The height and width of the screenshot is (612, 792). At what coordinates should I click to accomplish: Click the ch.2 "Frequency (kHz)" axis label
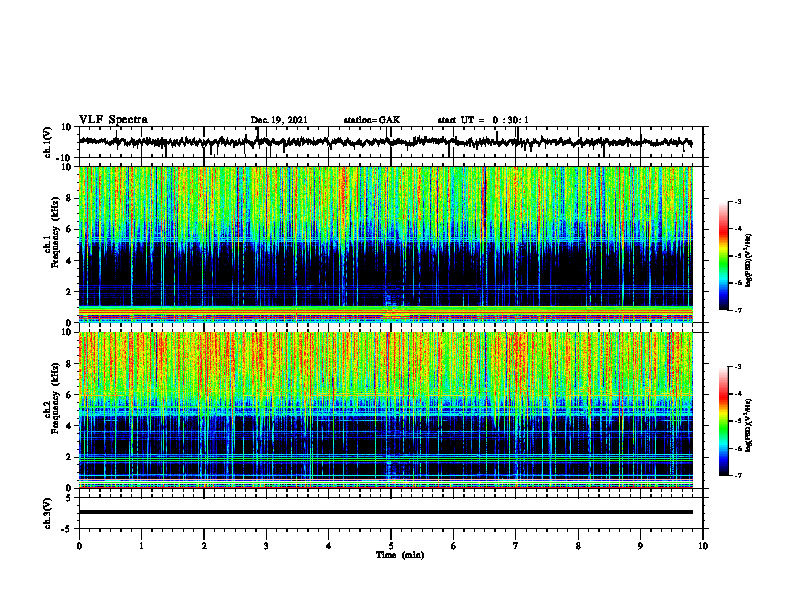[55, 398]
